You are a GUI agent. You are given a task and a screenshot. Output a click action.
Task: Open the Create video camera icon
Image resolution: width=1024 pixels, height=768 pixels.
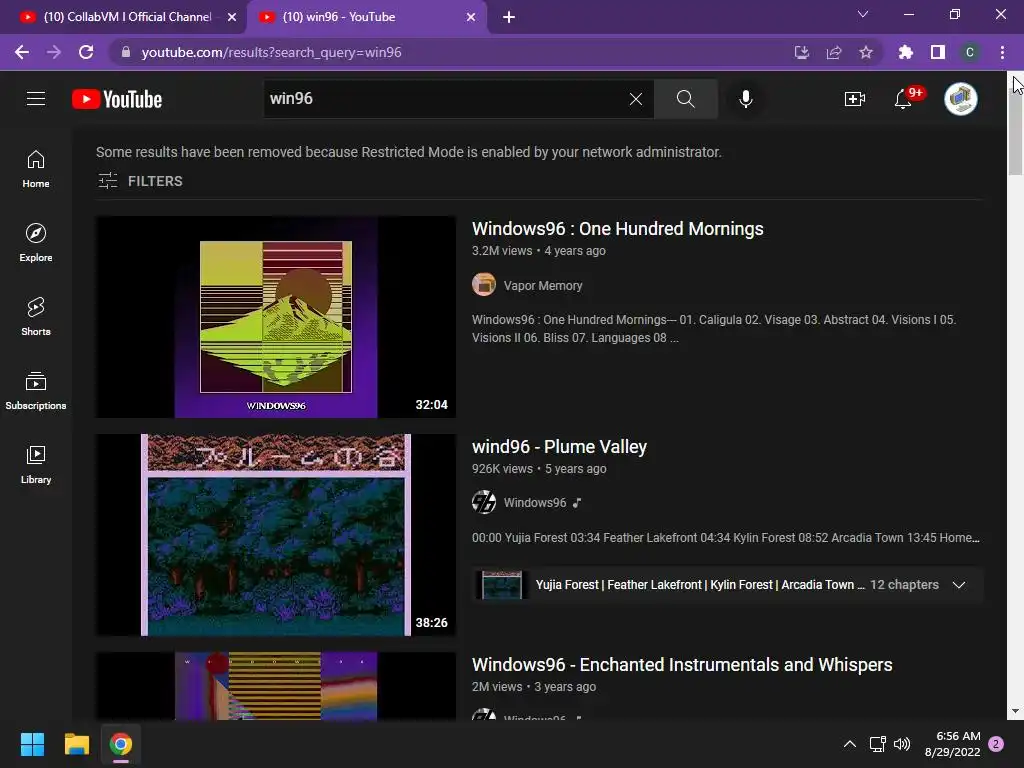coord(855,99)
